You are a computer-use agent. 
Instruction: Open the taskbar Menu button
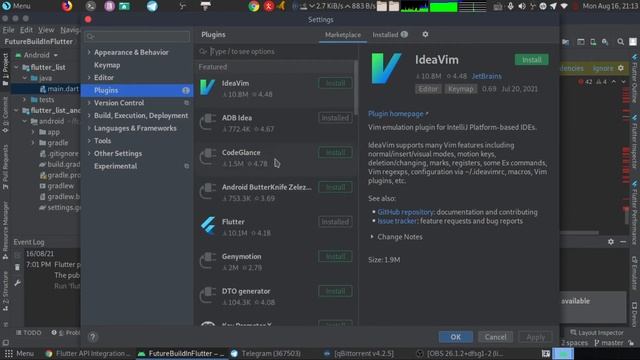pos(19,353)
